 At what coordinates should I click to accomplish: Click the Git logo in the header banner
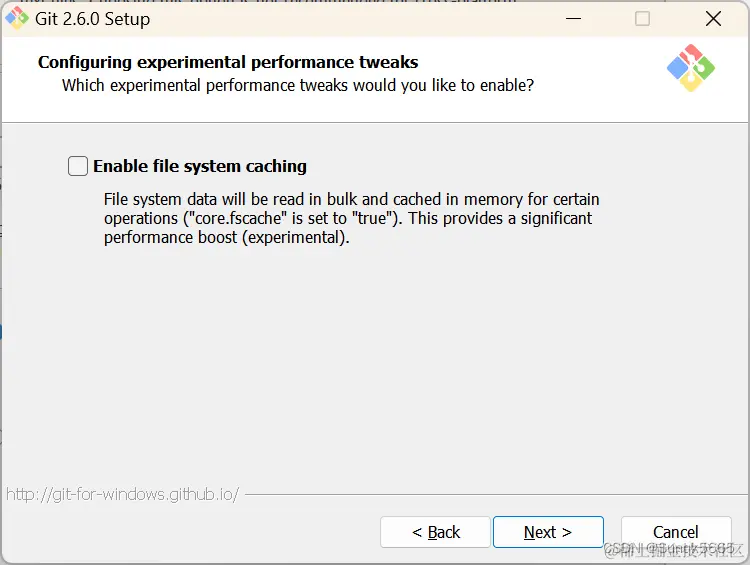click(690, 68)
